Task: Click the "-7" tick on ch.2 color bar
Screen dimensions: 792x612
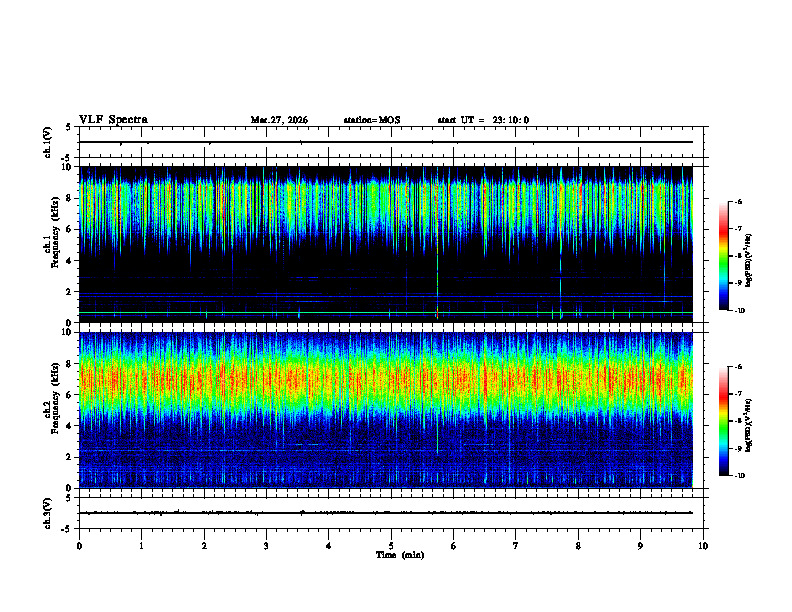Action: point(739,394)
